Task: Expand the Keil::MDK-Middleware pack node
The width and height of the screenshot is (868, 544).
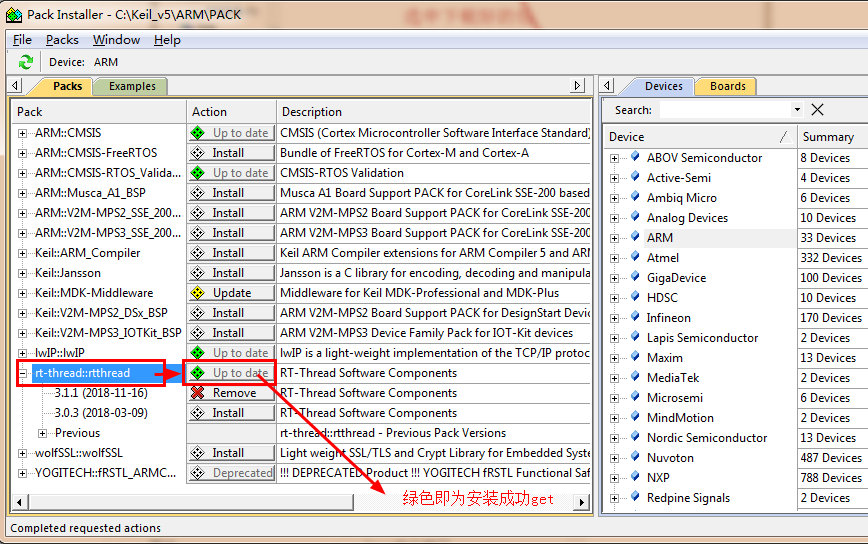Action: click(x=22, y=293)
